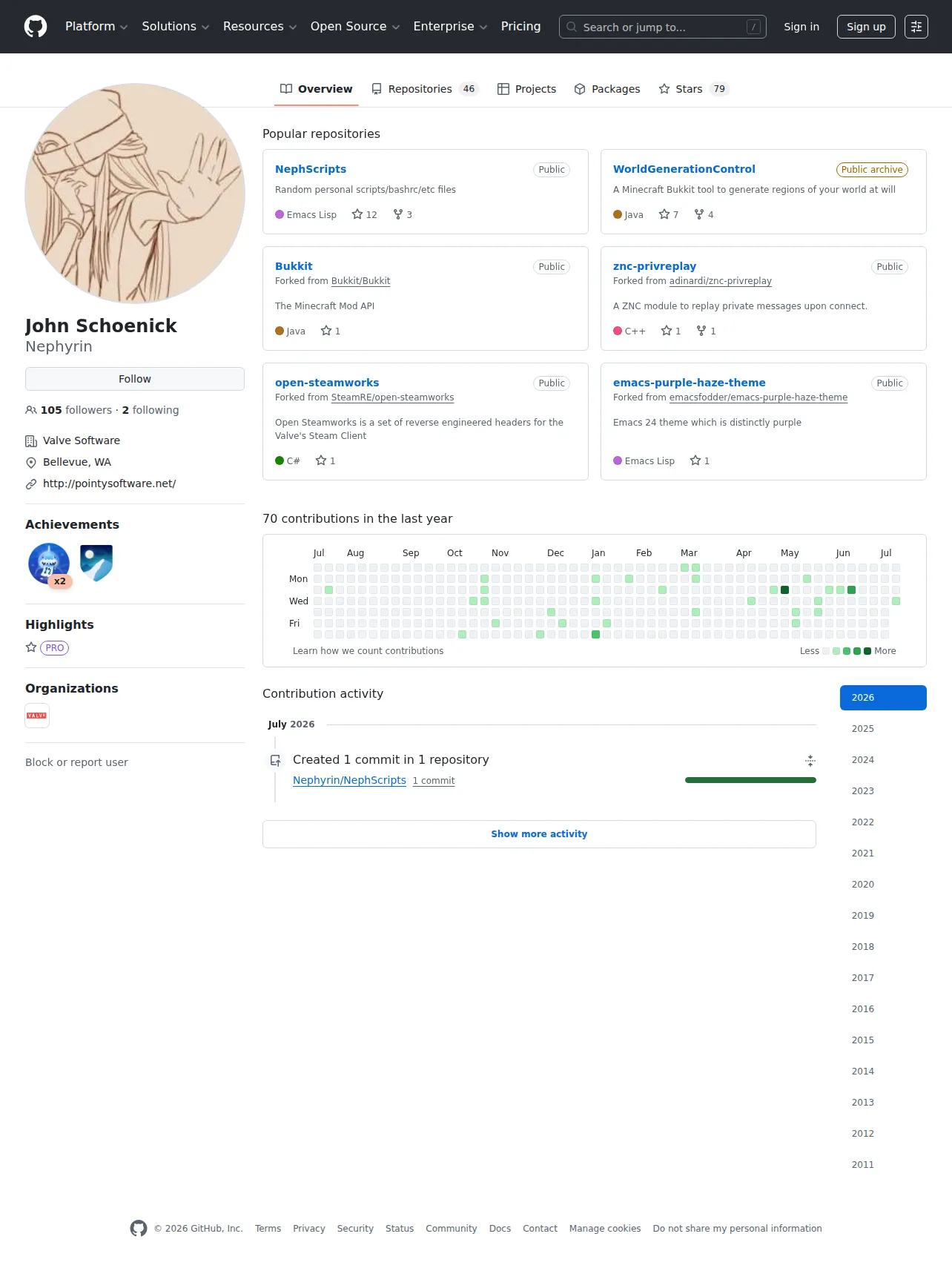Expand the Resources menu

pyautogui.click(x=260, y=27)
